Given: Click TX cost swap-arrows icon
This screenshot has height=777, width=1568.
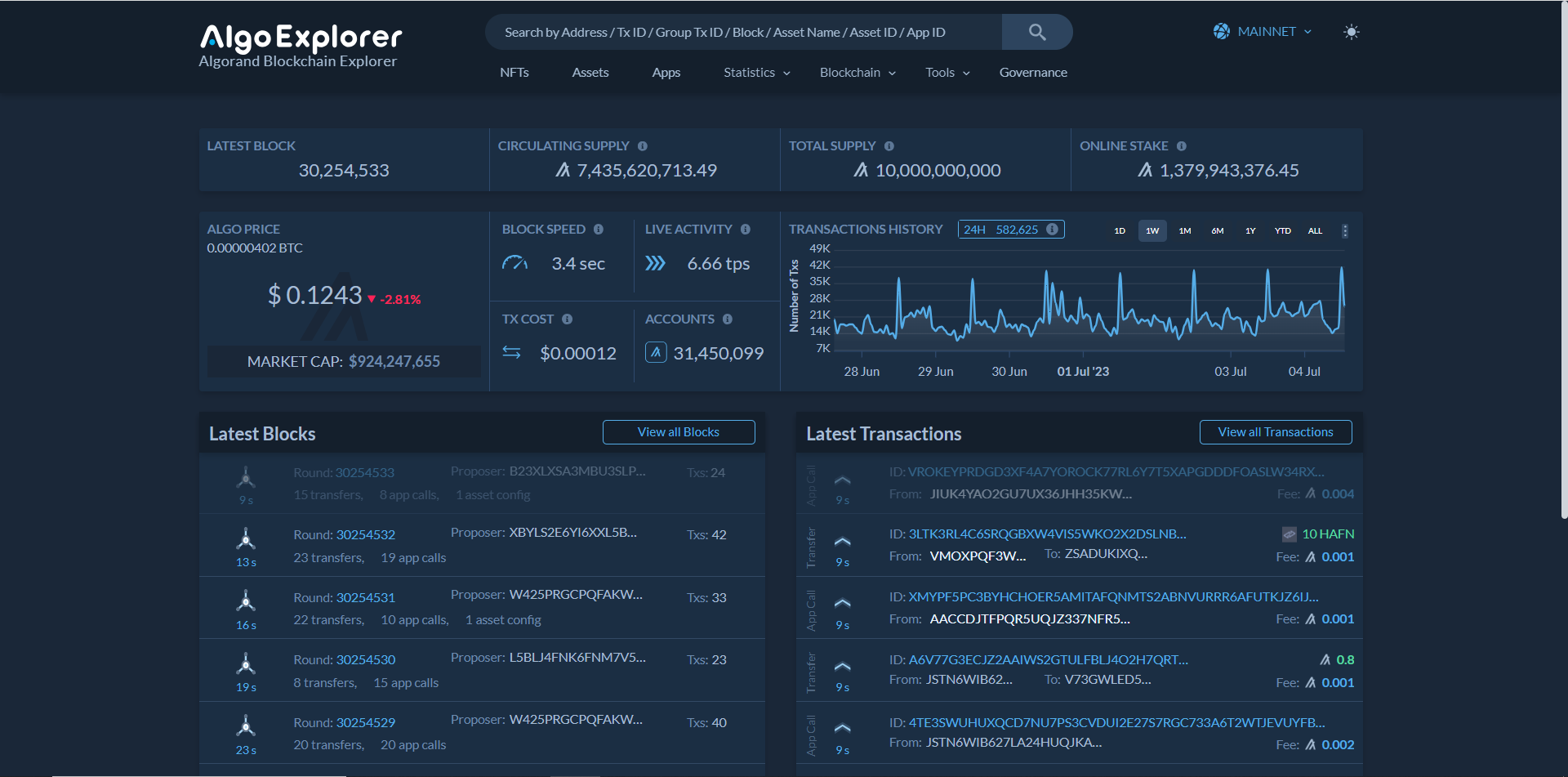Looking at the screenshot, I should 511,352.
